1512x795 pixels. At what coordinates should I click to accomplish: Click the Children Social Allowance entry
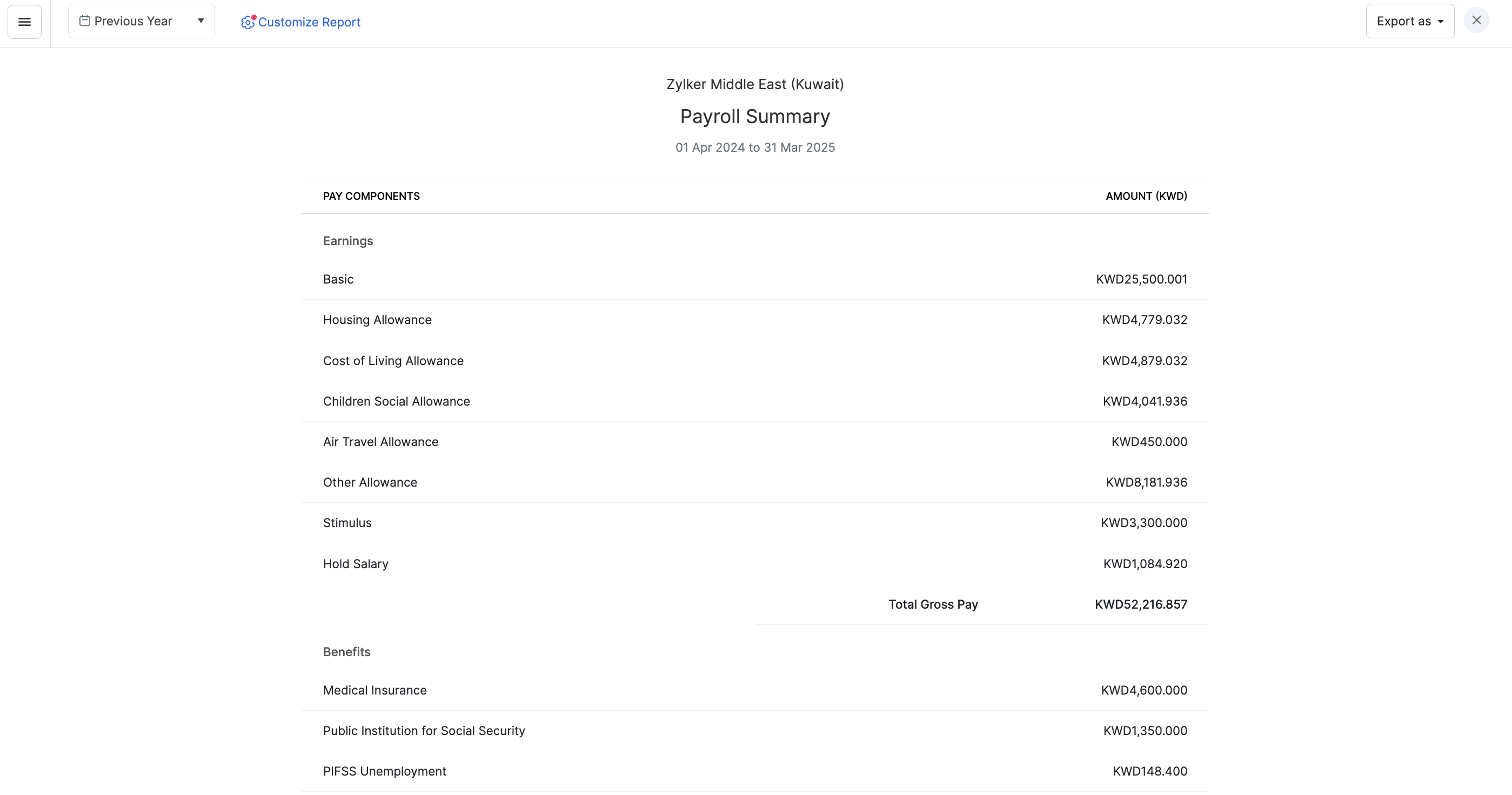[396, 401]
